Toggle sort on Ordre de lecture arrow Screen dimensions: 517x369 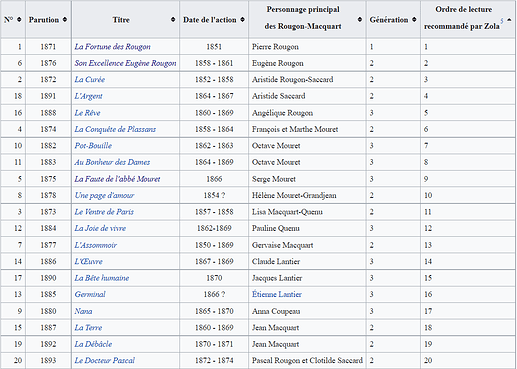coord(509,20)
